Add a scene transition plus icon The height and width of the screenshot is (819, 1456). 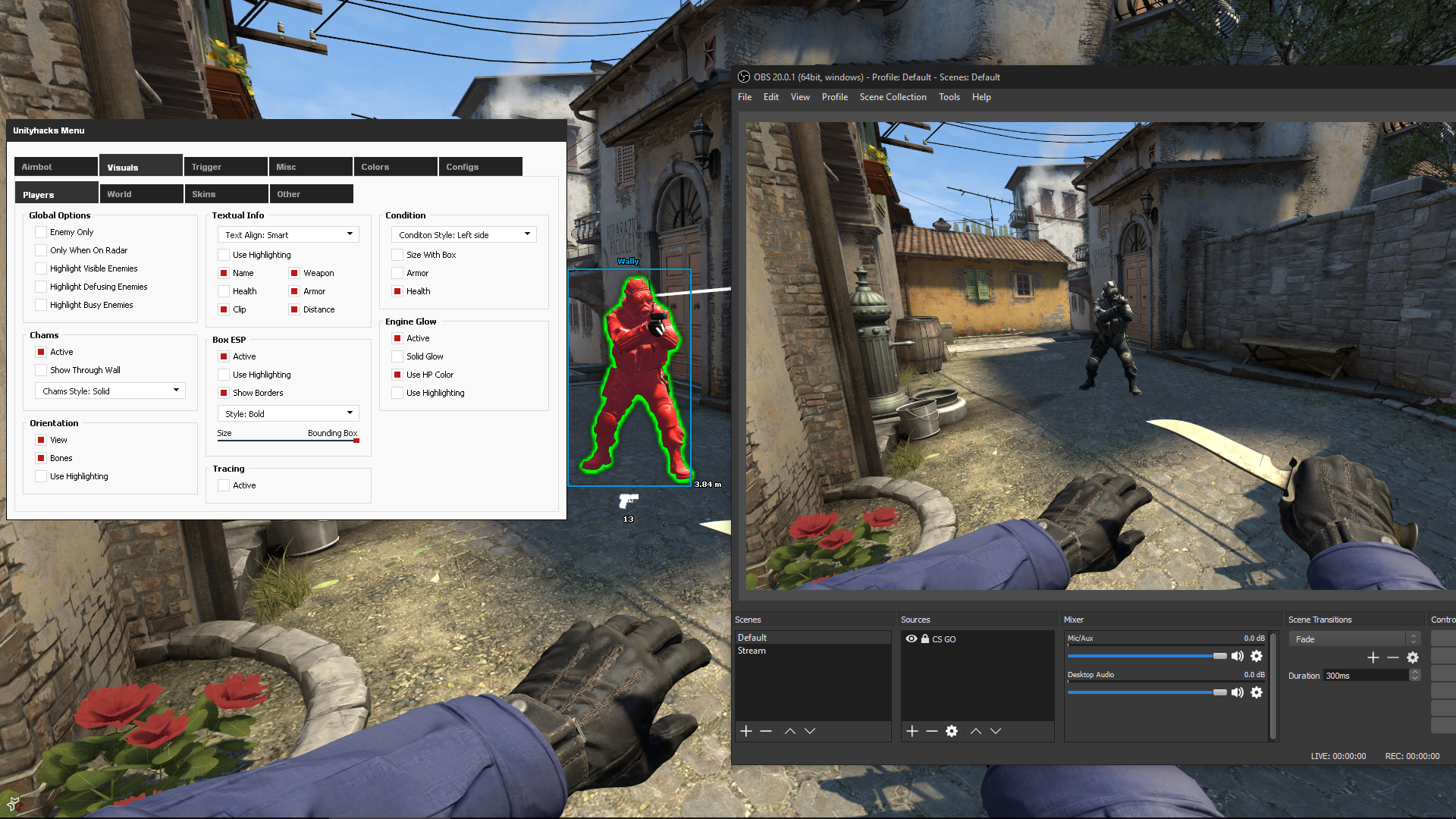(1373, 657)
